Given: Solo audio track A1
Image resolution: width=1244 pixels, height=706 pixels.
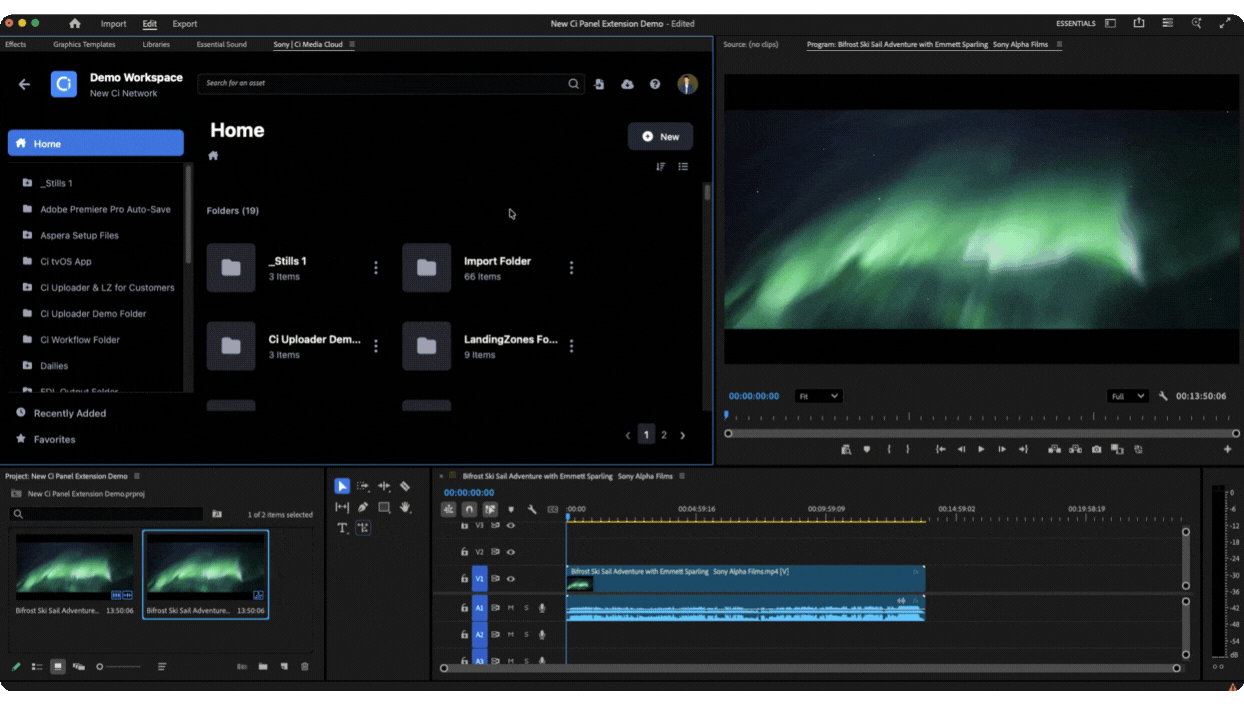Looking at the screenshot, I should (x=526, y=608).
